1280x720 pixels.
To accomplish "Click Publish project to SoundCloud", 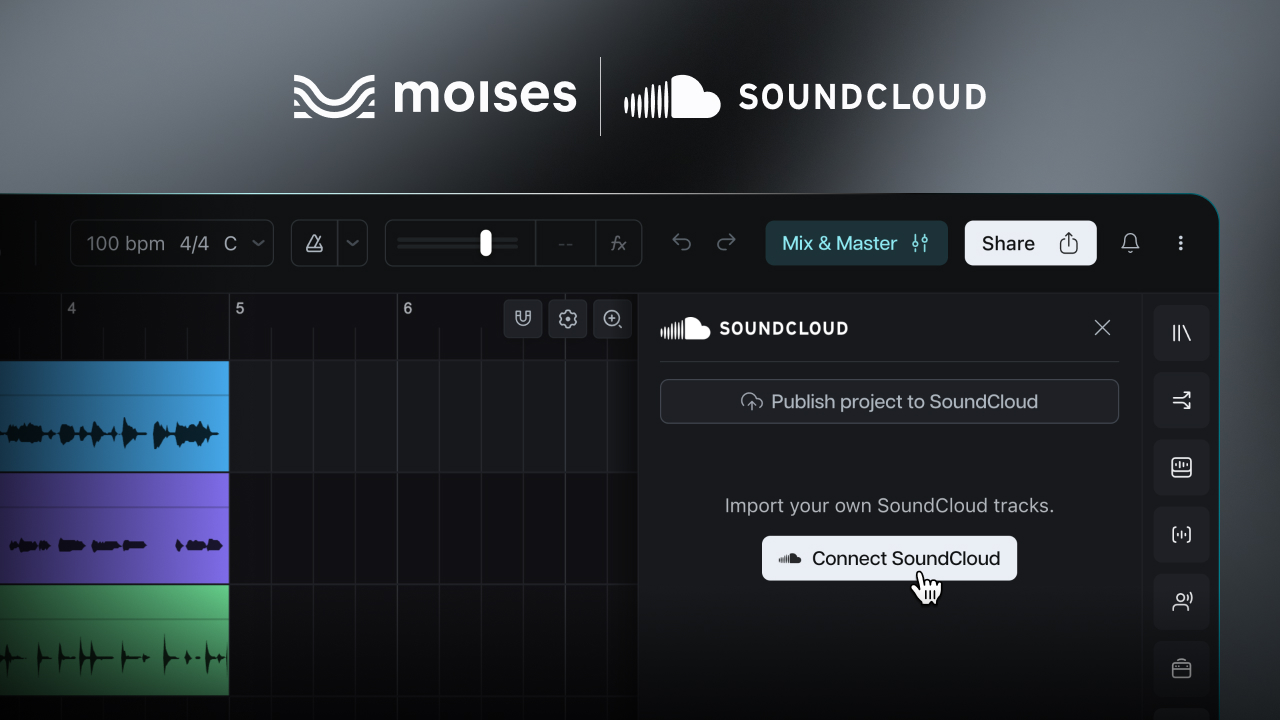I will pyautogui.click(x=889, y=401).
